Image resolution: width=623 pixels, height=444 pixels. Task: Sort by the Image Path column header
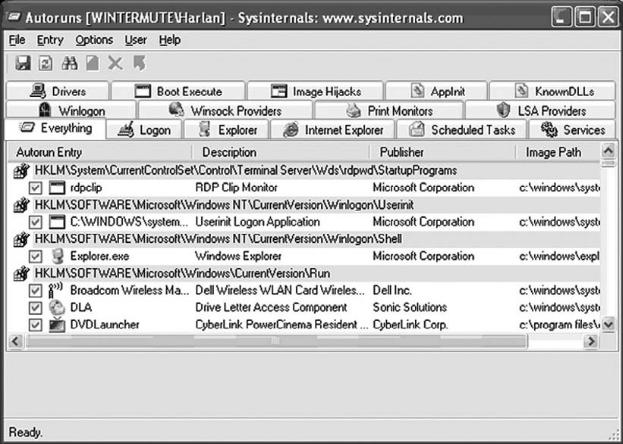point(558,152)
